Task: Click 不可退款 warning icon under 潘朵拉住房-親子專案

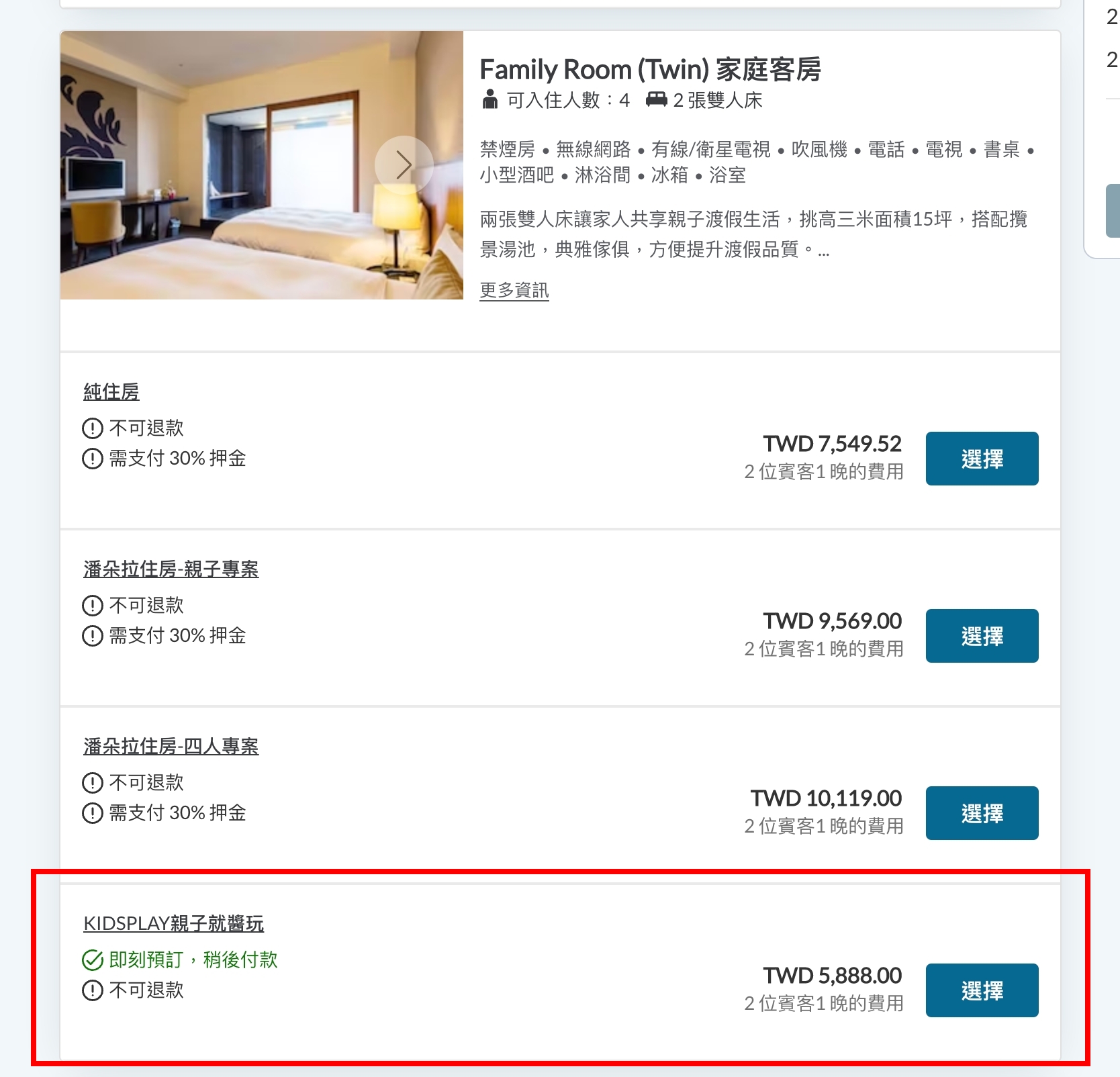Action: pyautogui.click(x=93, y=606)
